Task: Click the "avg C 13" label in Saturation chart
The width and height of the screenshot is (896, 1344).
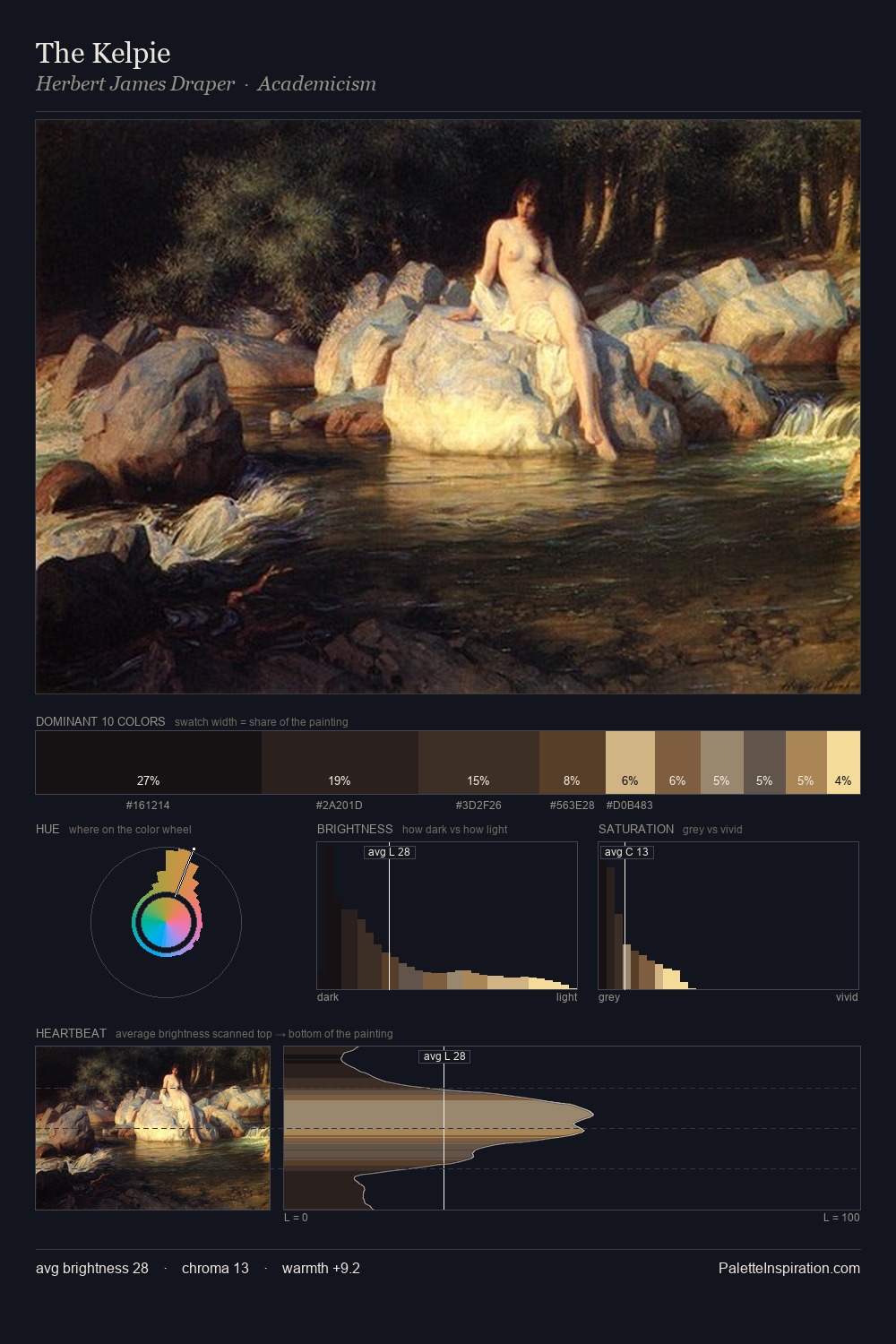Action: [x=626, y=852]
